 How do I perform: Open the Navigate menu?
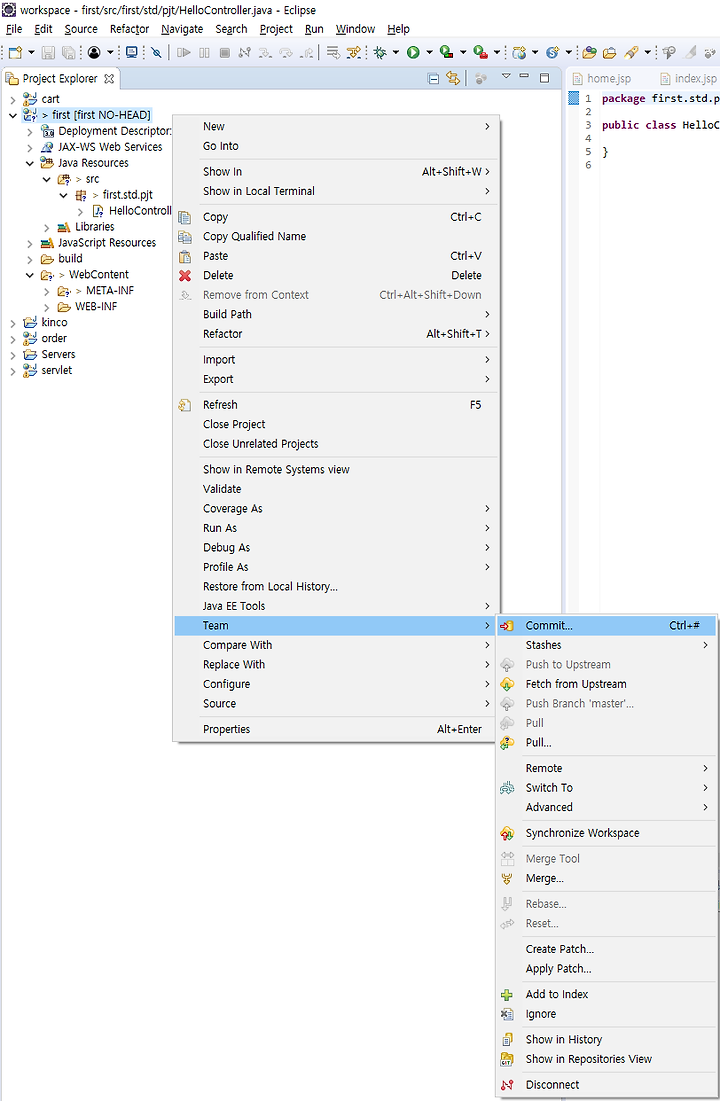(182, 29)
